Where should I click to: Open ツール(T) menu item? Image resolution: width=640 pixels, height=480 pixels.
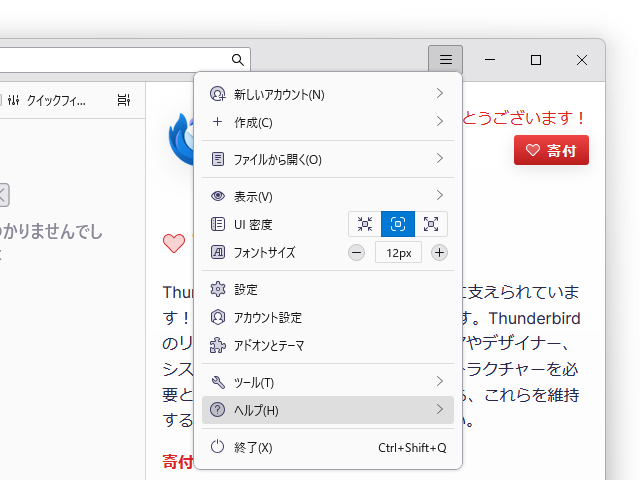328,382
